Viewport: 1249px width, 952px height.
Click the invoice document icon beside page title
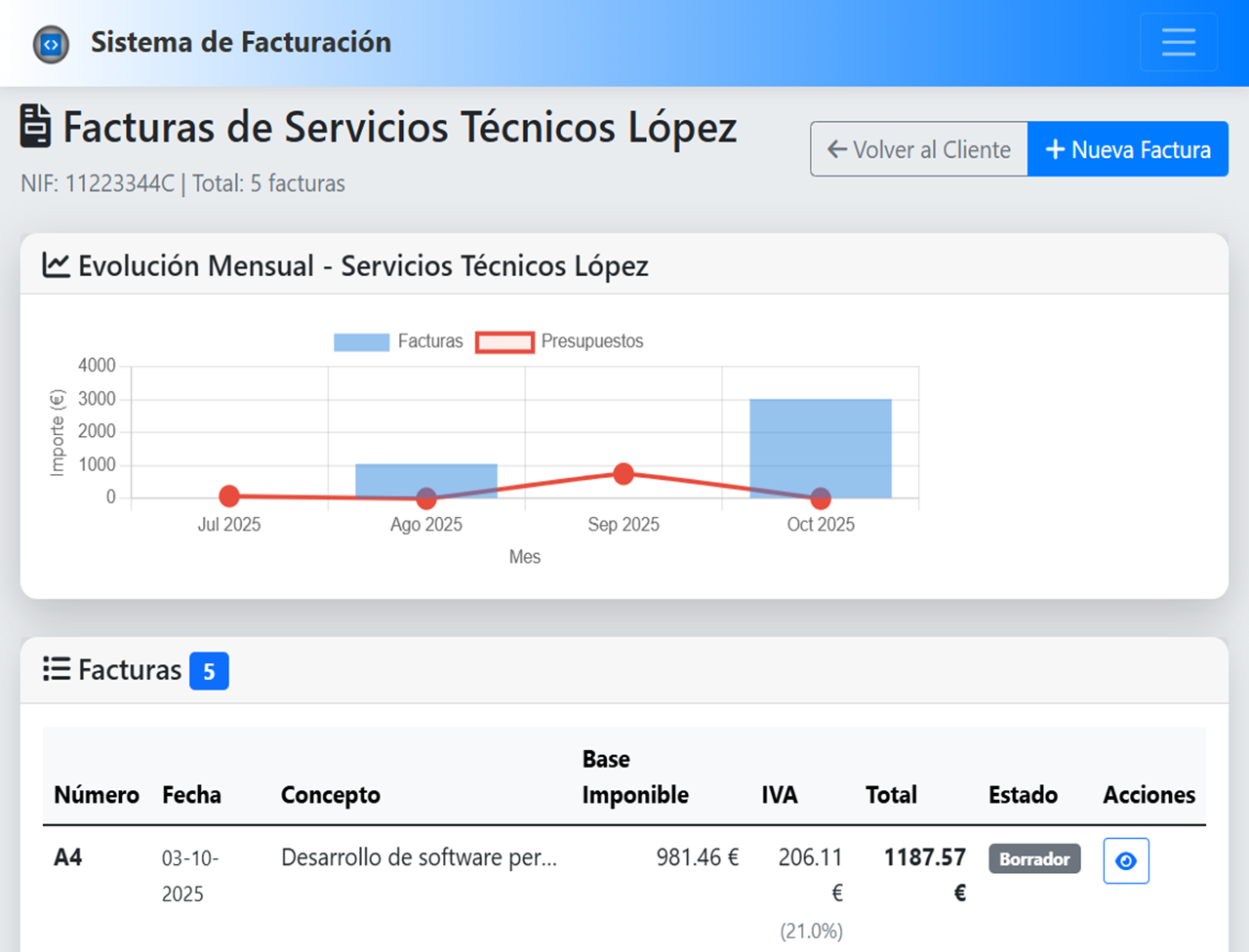pos(36,127)
